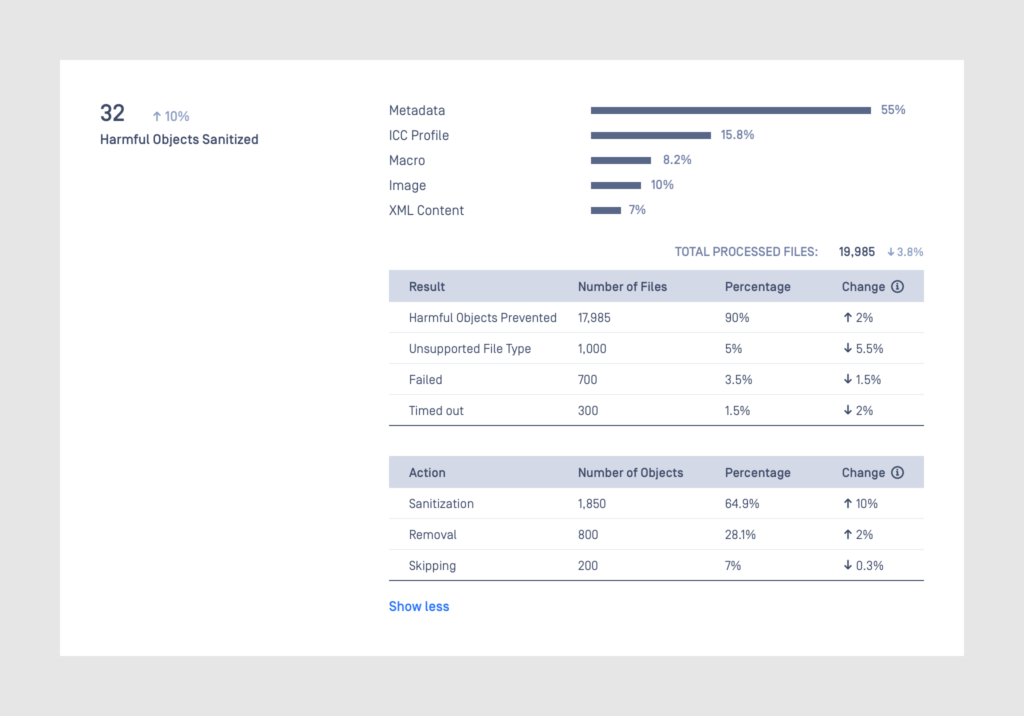Screen dimensions: 1024x716
Task: Click the Macro 8.2% bar
Action: point(621,160)
